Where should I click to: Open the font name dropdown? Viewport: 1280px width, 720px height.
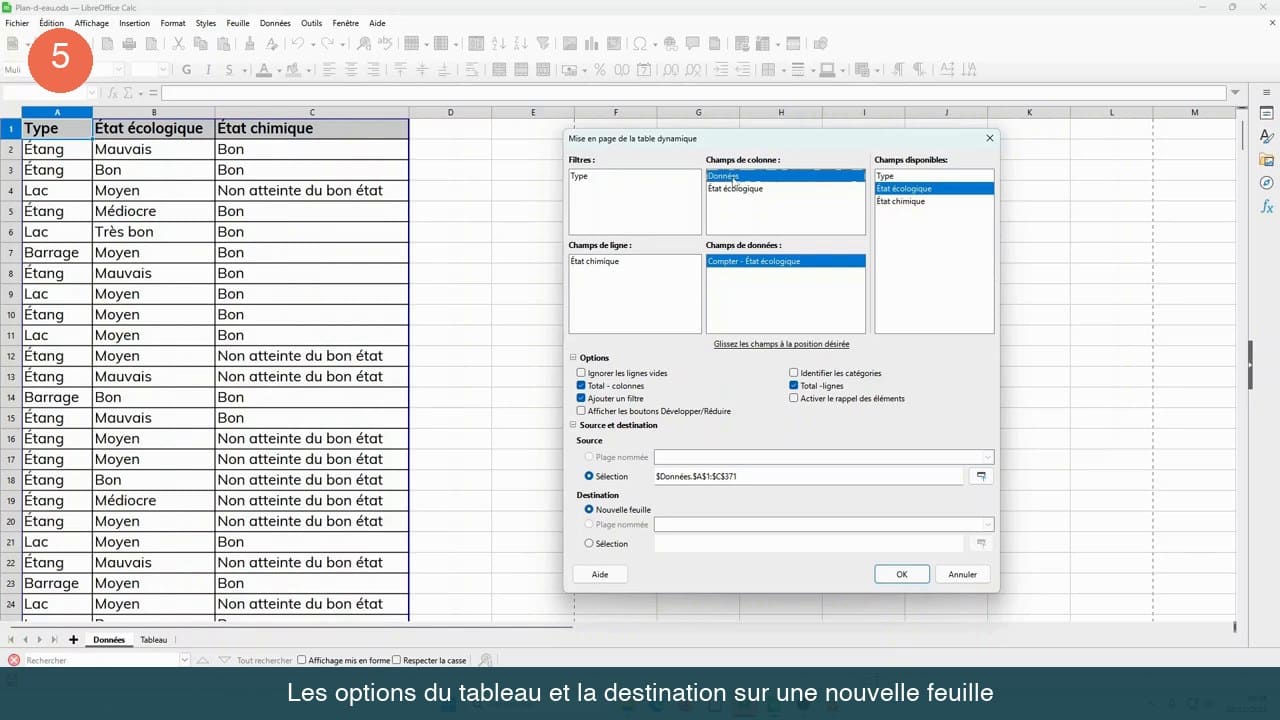pyautogui.click(x=118, y=70)
